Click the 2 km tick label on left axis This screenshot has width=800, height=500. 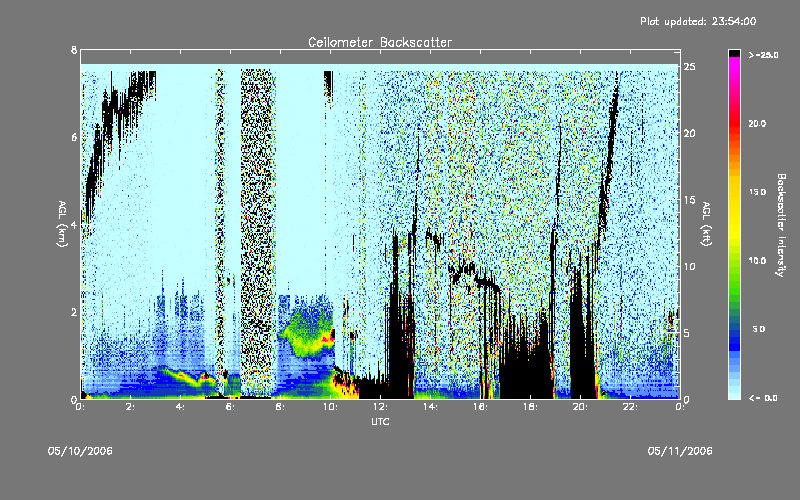click(x=74, y=312)
